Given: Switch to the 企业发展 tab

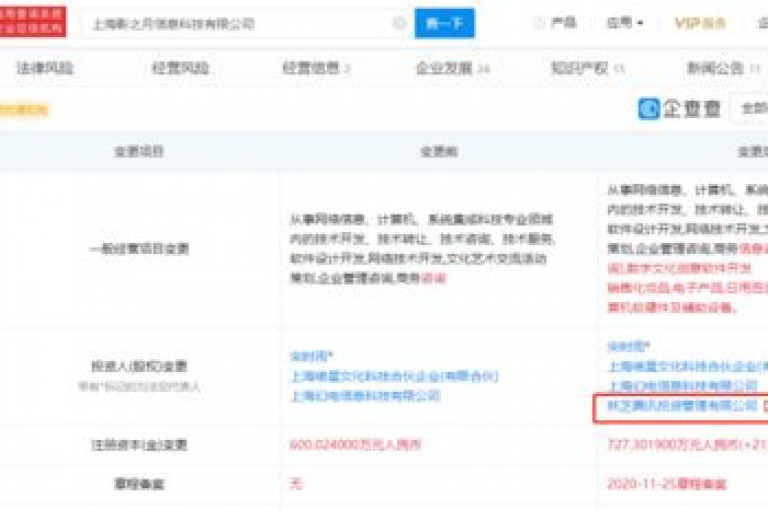Looking at the screenshot, I should click(x=453, y=68).
